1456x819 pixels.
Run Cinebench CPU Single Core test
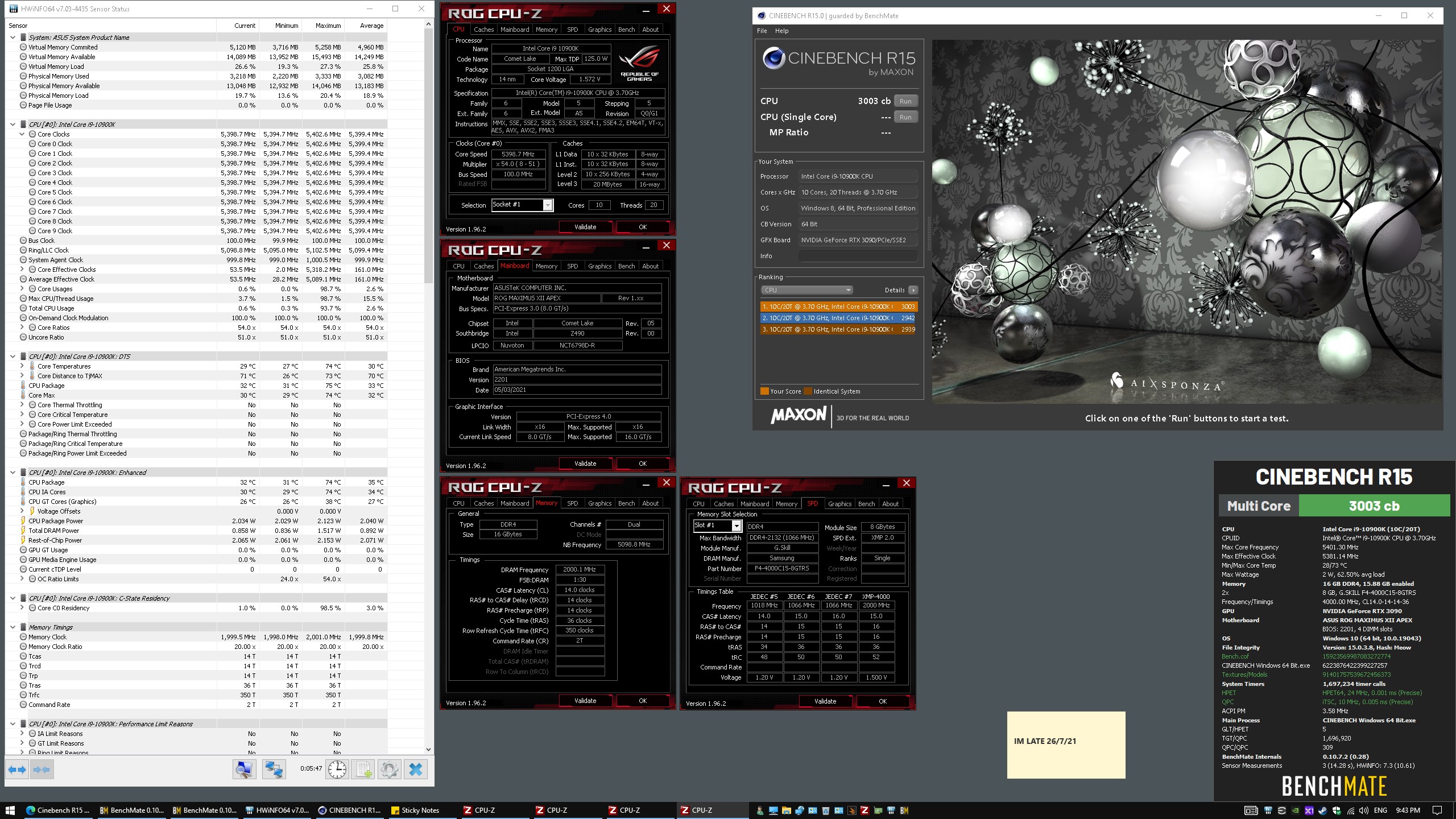[905, 117]
